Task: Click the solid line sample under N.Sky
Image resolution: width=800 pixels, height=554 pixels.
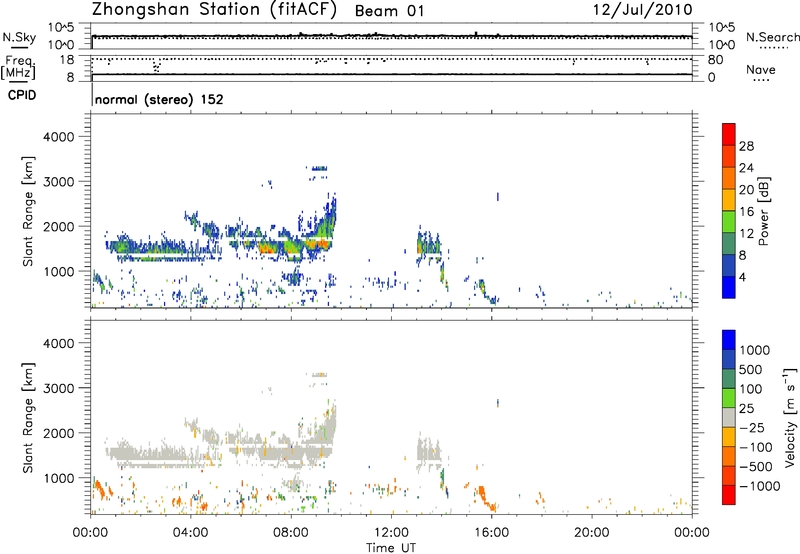Action: click(19, 47)
